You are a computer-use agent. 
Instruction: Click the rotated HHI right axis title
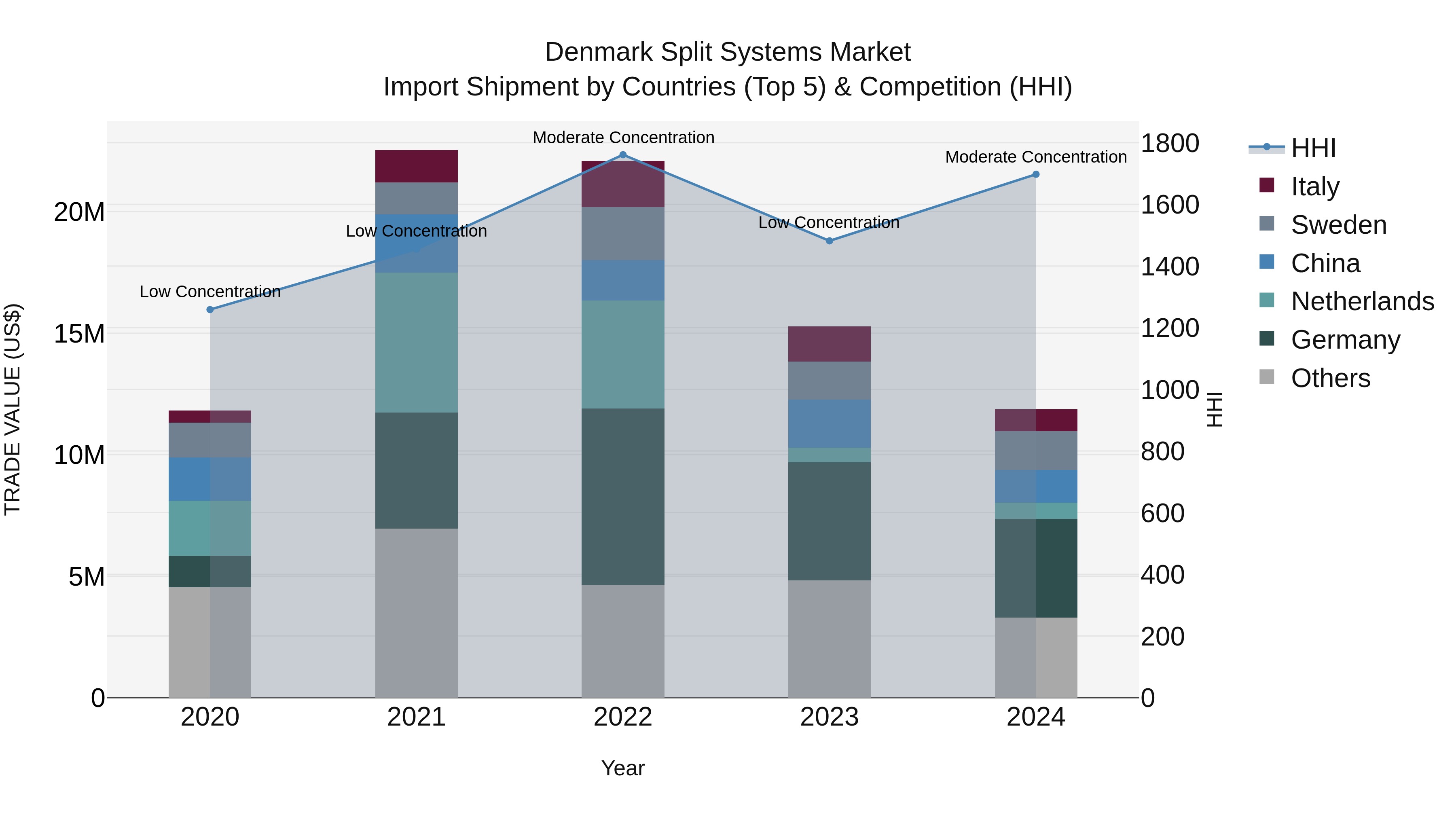[x=1214, y=409]
